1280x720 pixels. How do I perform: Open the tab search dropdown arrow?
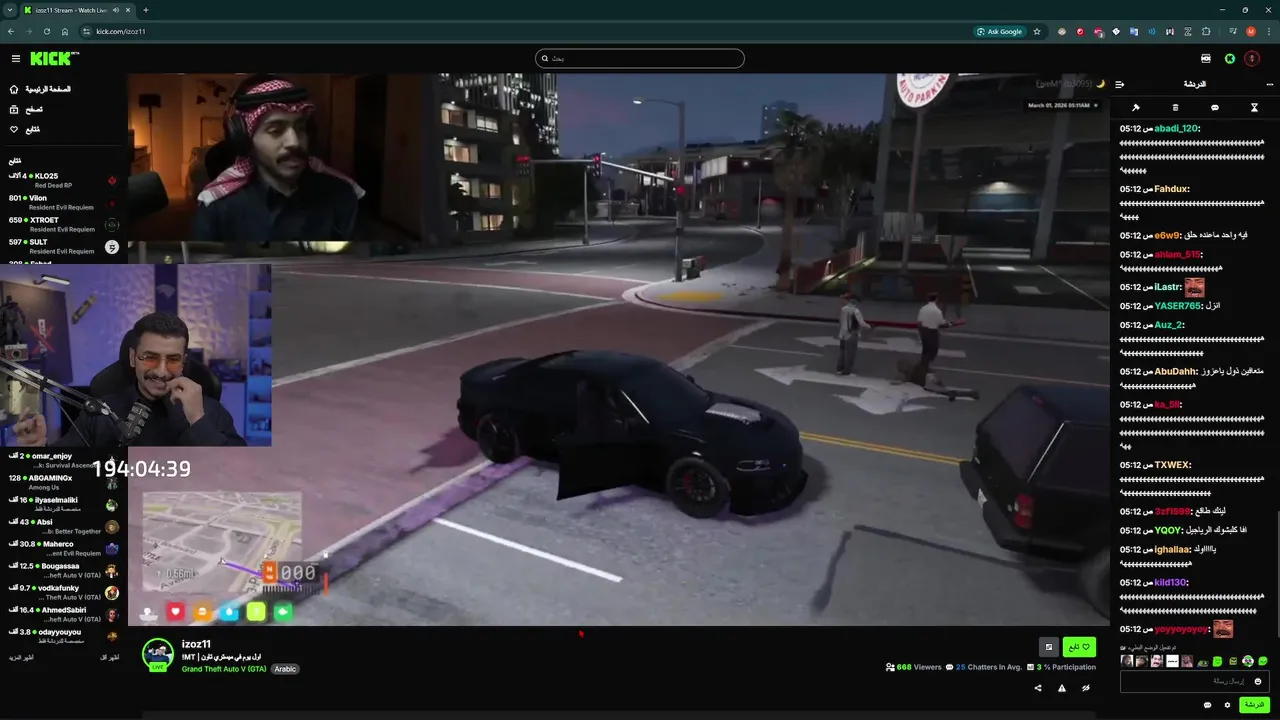pos(9,10)
